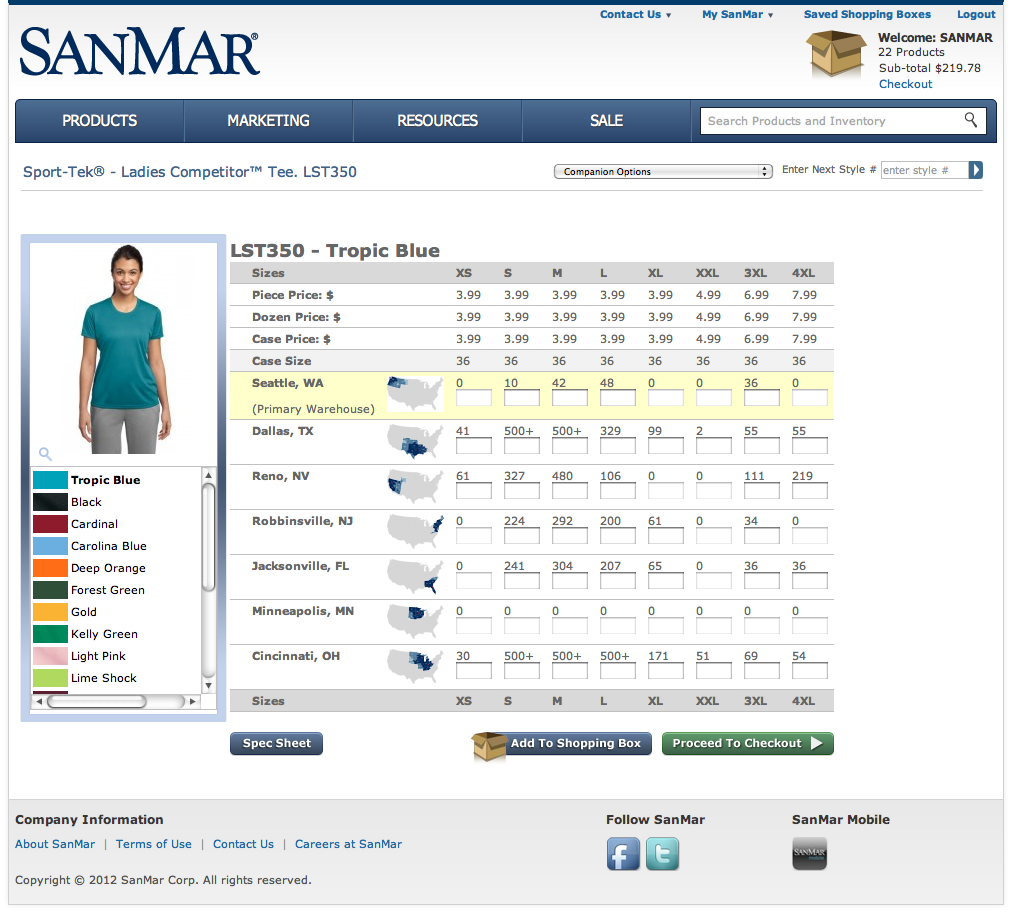Click color list scroll right arrow

192,701
